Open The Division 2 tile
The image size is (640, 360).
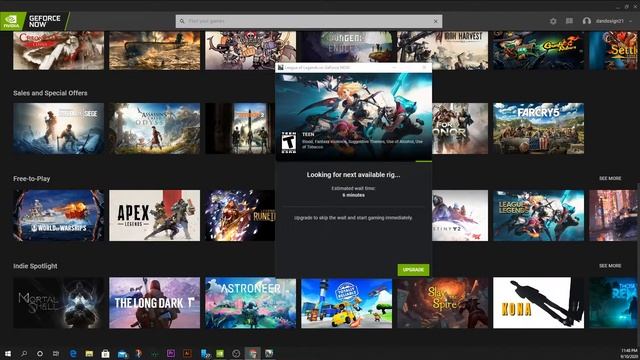click(x=240, y=128)
